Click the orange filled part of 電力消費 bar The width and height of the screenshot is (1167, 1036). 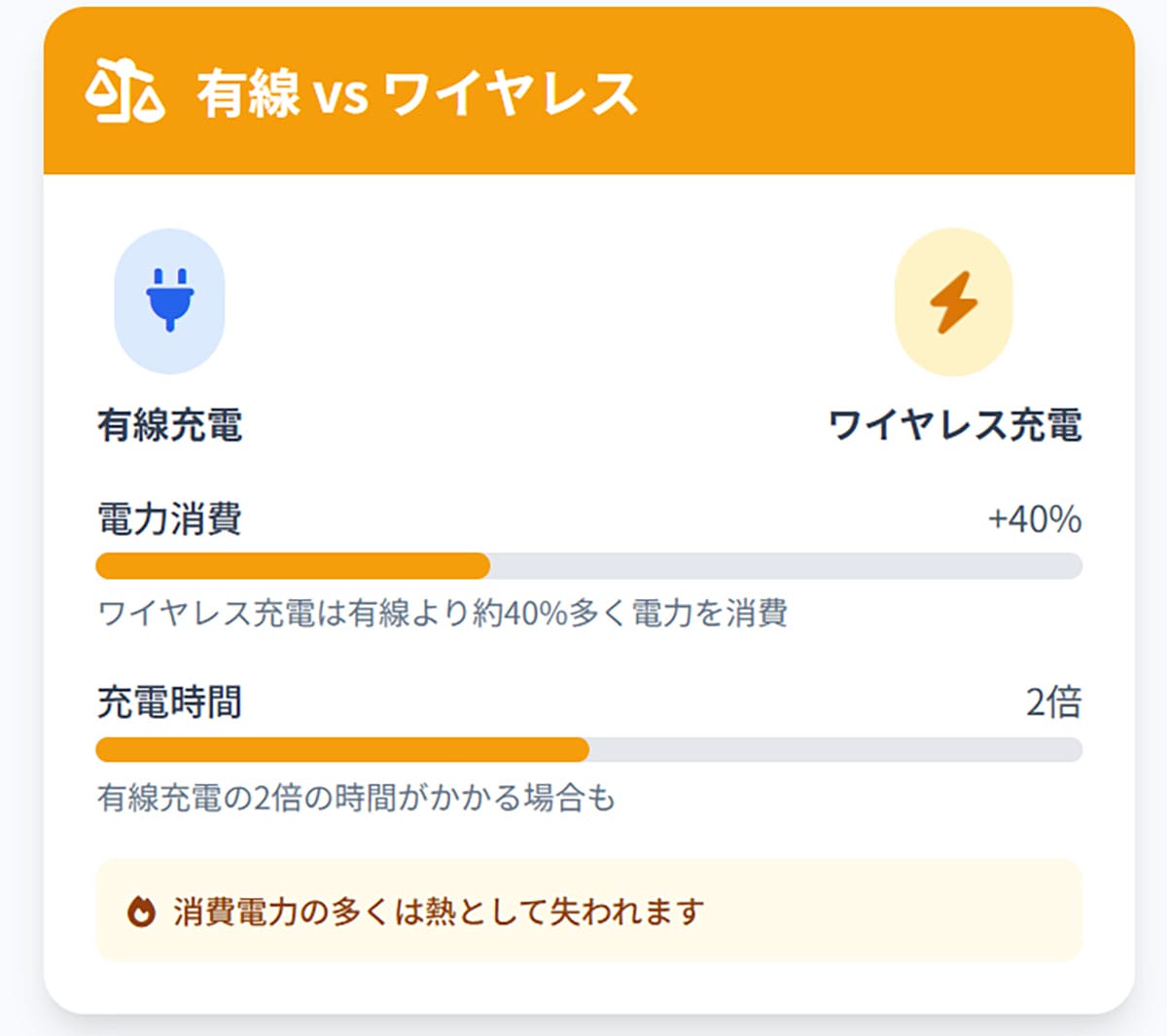292,566
